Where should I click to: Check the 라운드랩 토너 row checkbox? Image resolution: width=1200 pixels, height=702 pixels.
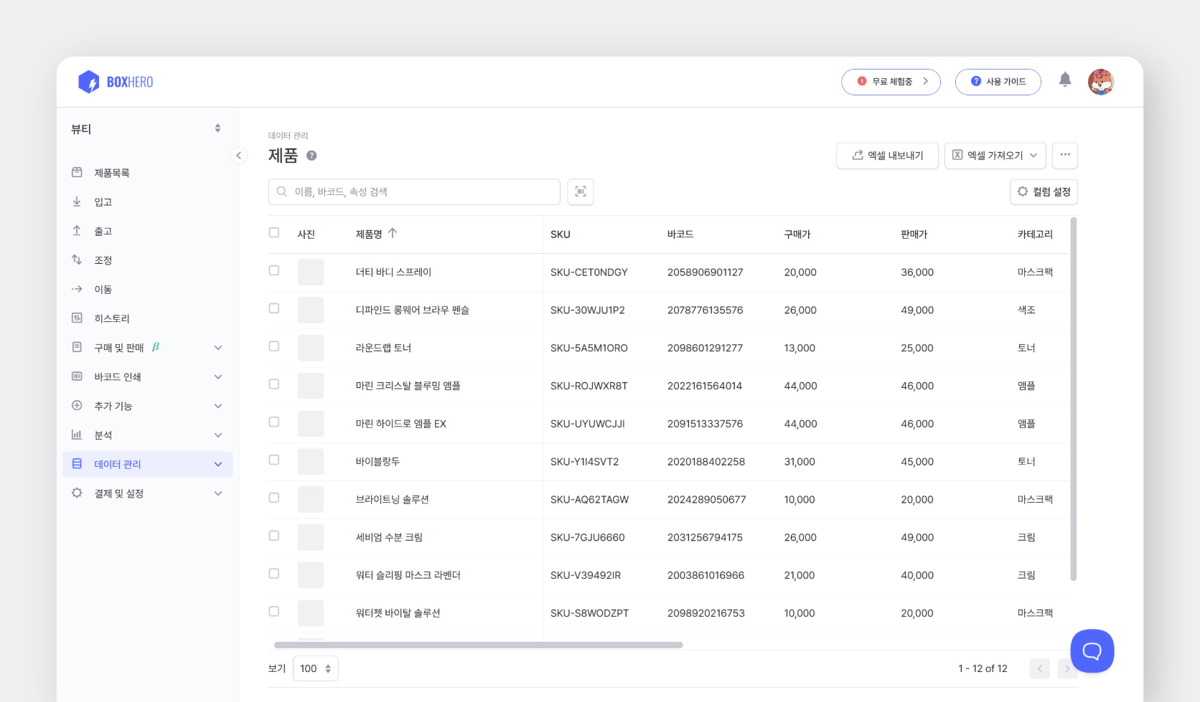273,347
